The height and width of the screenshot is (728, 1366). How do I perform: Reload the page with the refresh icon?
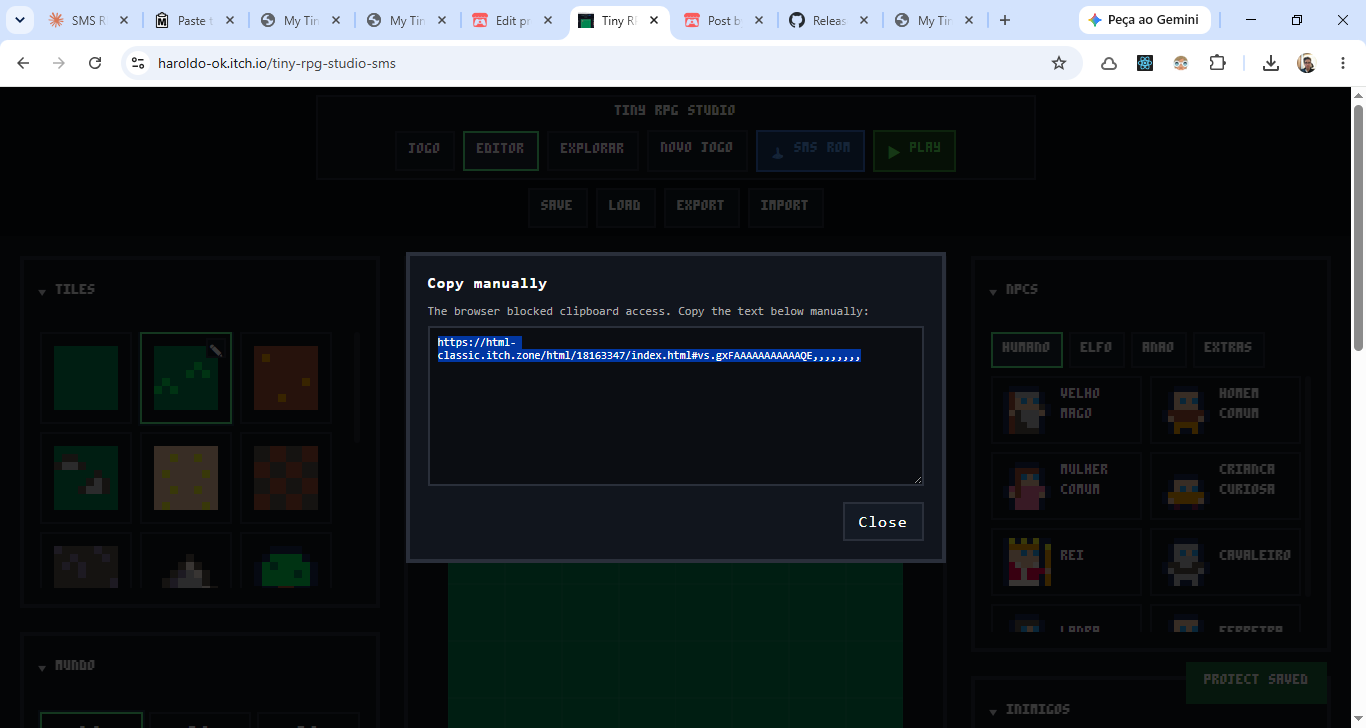pyautogui.click(x=95, y=63)
